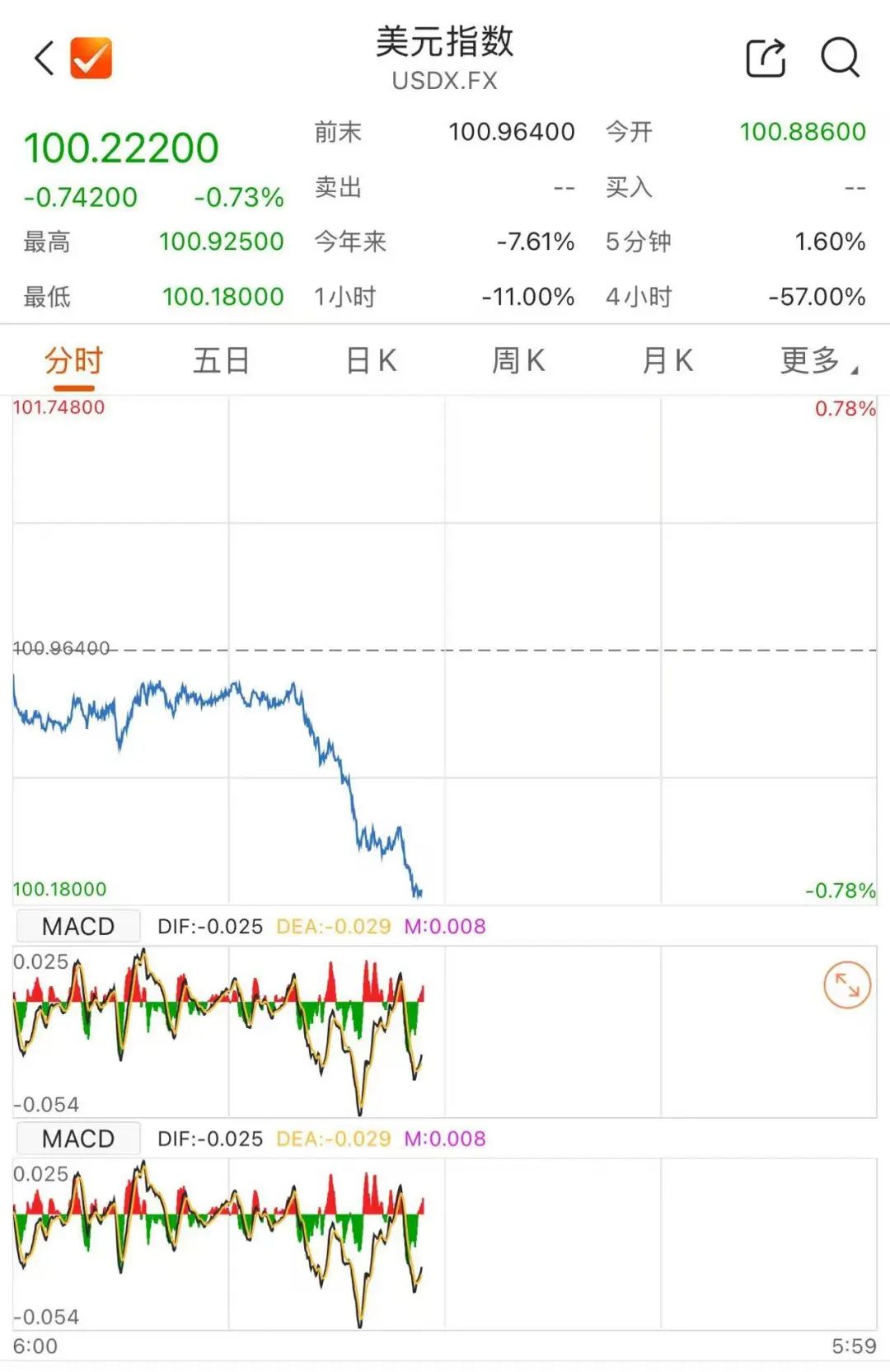The height and width of the screenshot is (1372, 890).
Task: Tap the 今年来 -7.61% value
Action: [x=536, y=242]
